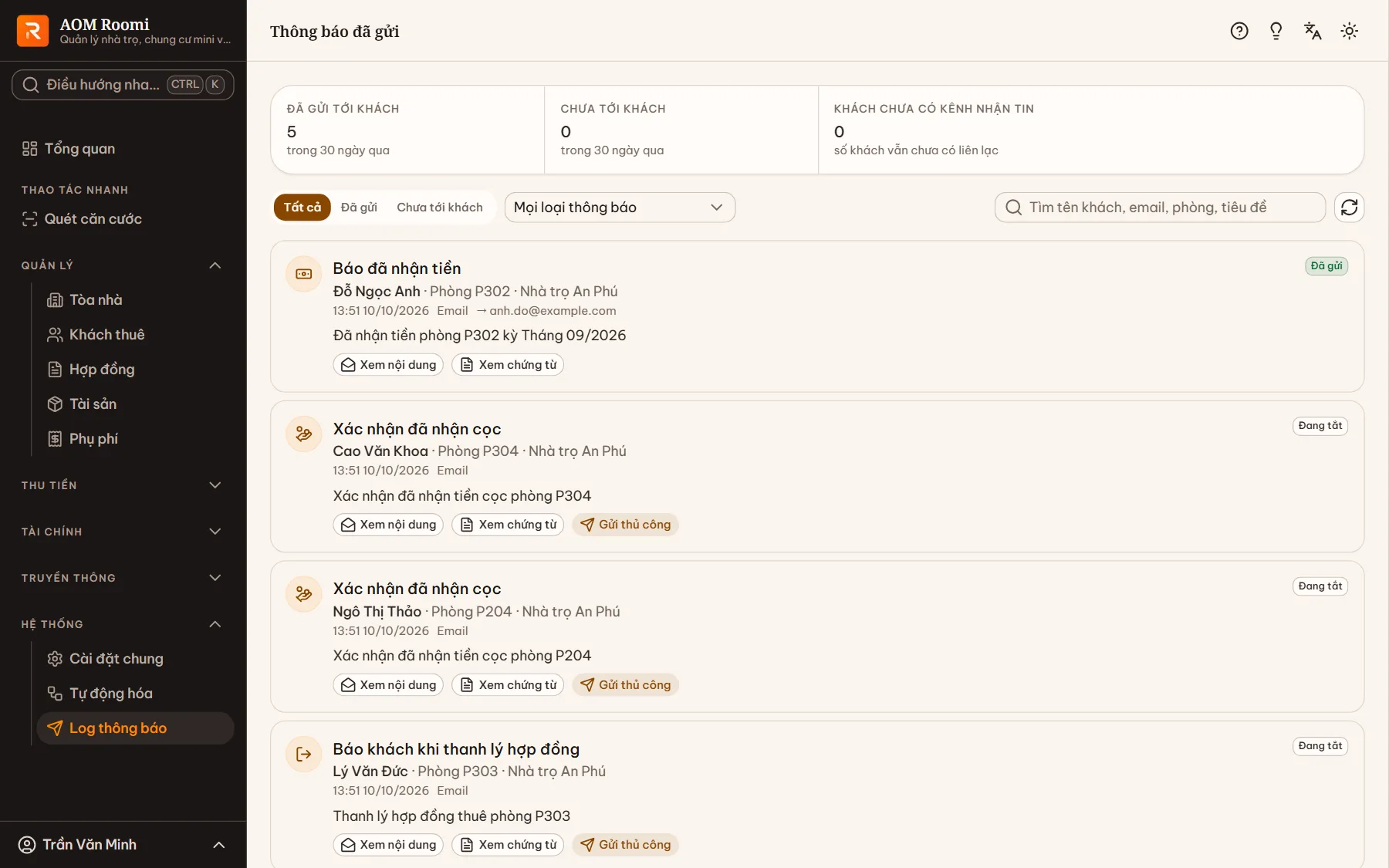Screen dimensions: 1389x868
Task: Click Xem nội dung for Cao Văn Khoa
Action: tap(388, 525)
